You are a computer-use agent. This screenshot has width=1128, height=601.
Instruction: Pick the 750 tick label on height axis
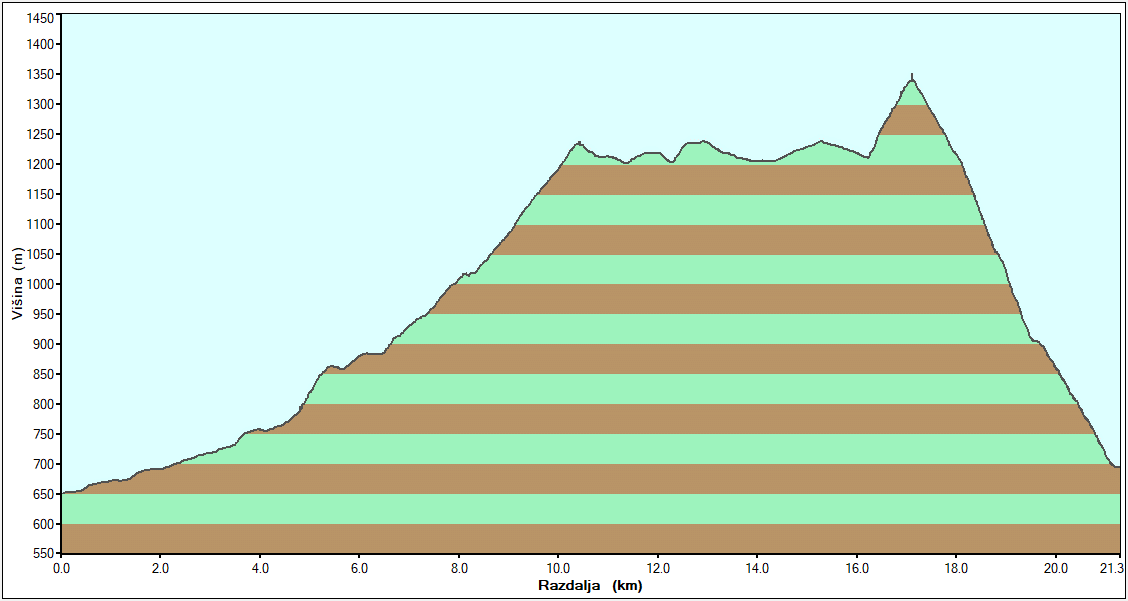[x=45, y=434]
